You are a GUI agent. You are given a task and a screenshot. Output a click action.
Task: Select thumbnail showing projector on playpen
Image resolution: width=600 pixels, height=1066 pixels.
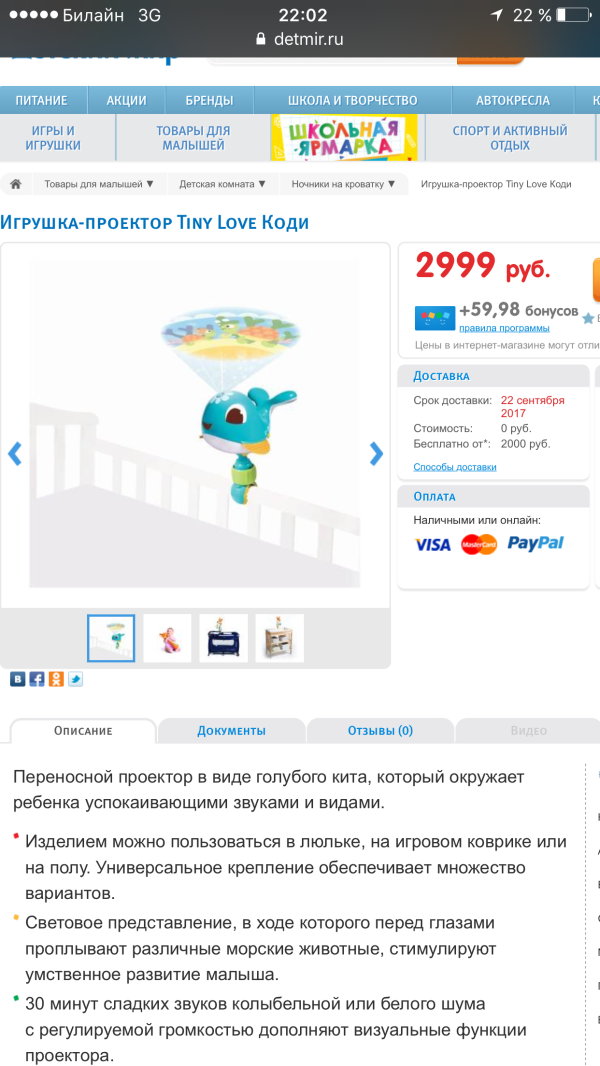point(224,638)
